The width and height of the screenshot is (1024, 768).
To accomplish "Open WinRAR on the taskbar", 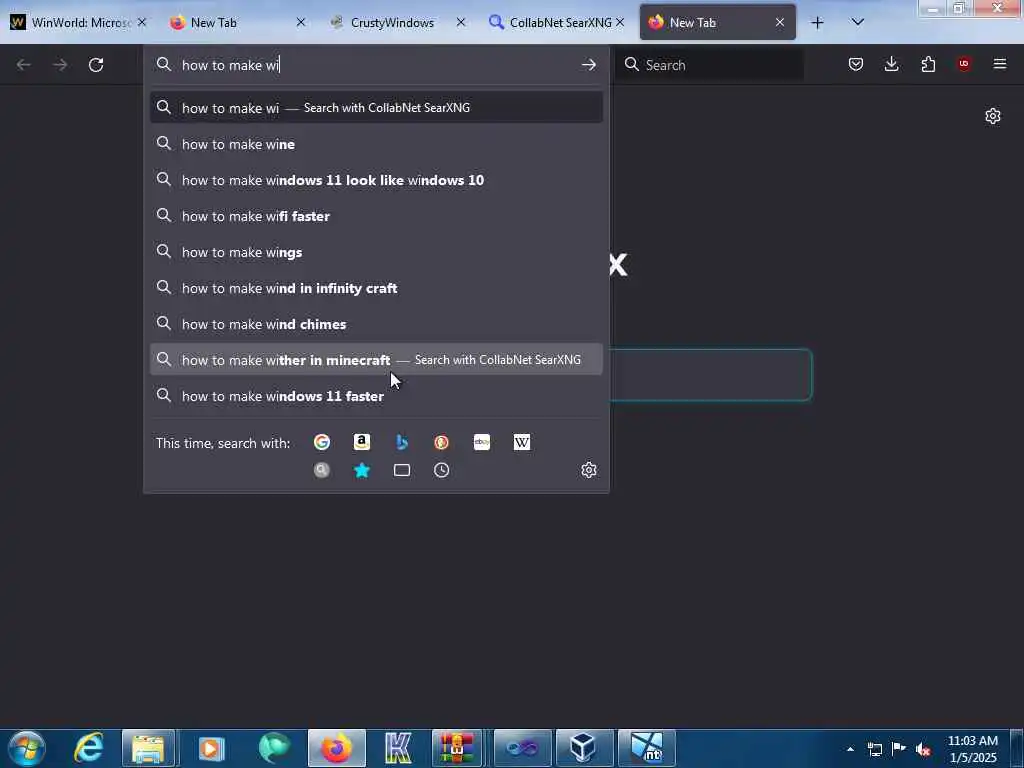I will point(457,748).
